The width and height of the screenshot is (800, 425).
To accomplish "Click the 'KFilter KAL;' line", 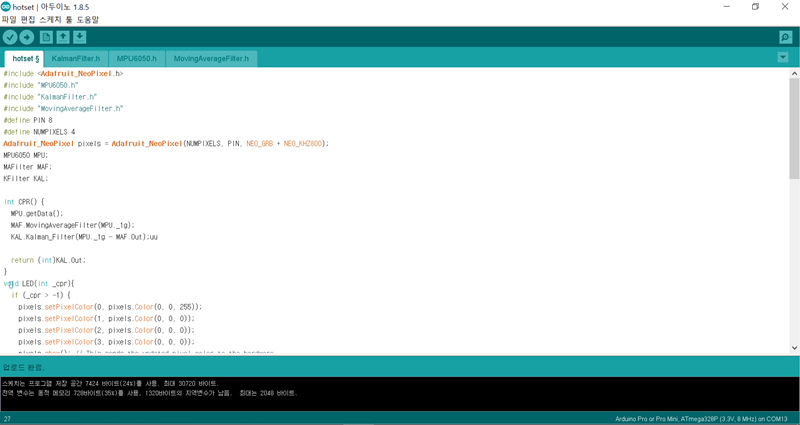I will pos(26,179).
